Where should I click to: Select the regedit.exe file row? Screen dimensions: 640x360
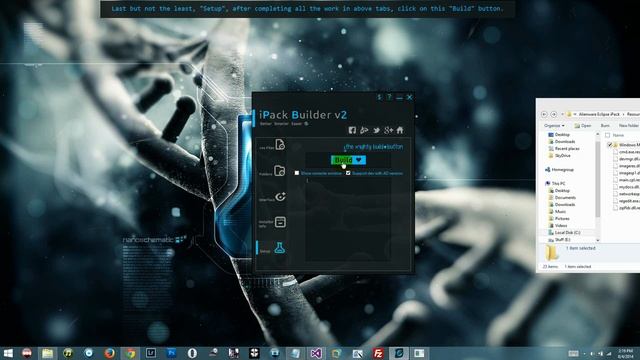click(628, 201)
